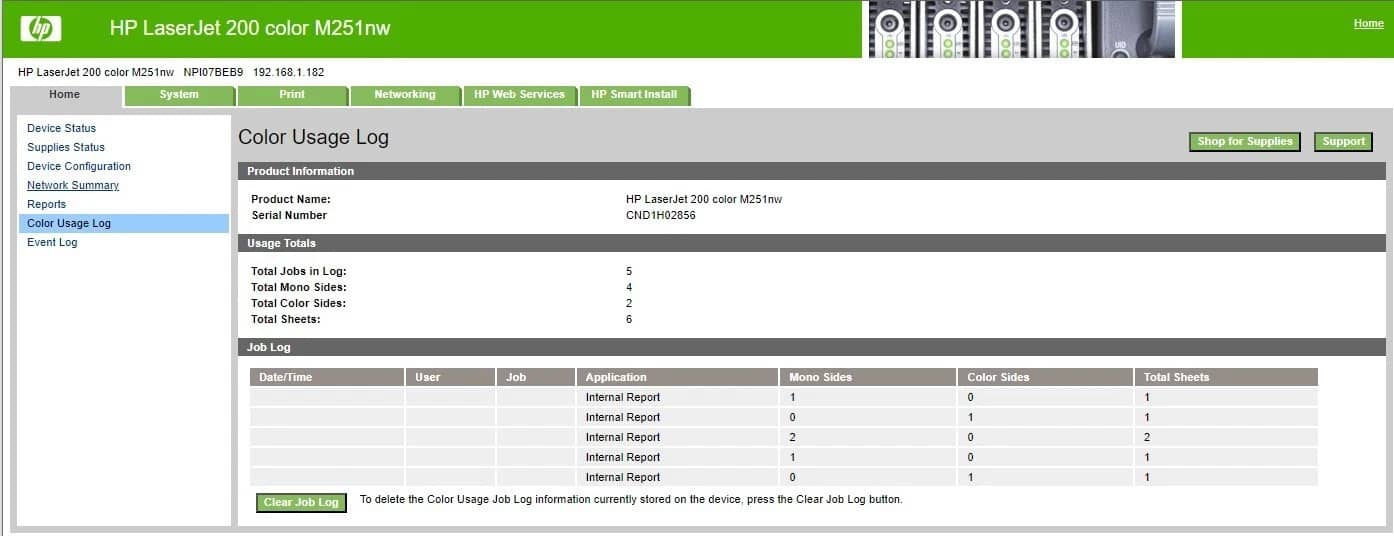Click the Shop for Supplies button
Screen dimensions: 1394x536
tap(1245, 142)
